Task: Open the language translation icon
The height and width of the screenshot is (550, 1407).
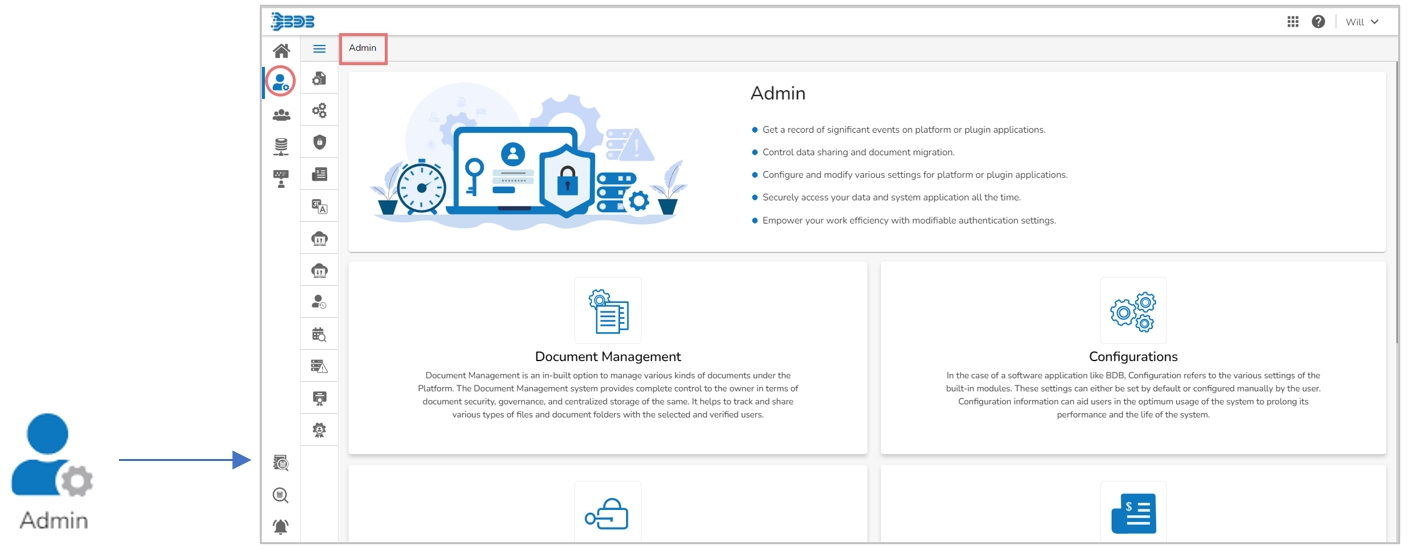Action: coord(319,206)
